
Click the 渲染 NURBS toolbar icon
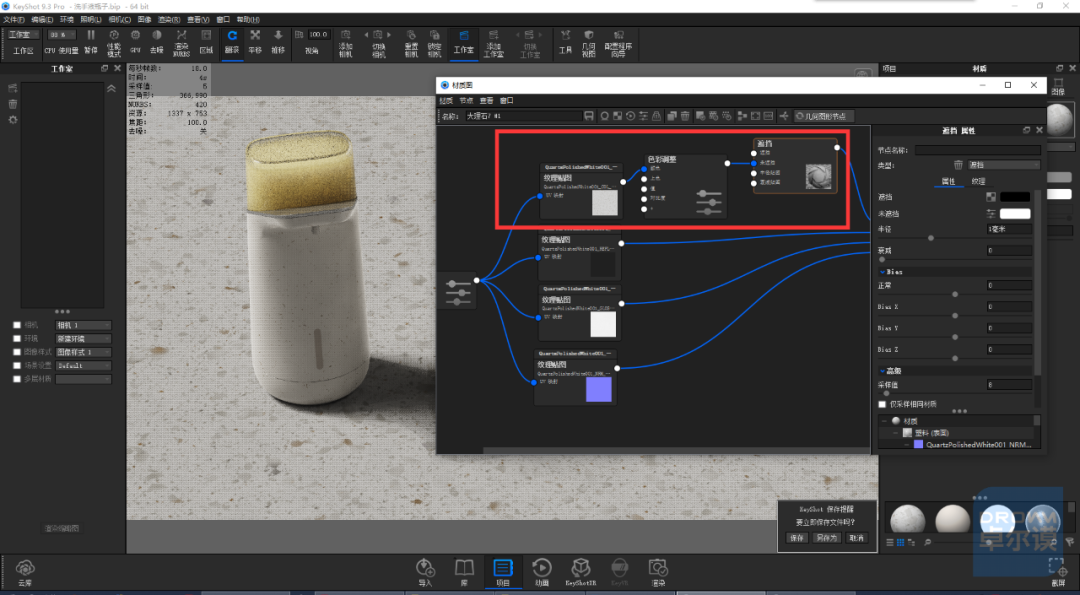tap(181, 35)
